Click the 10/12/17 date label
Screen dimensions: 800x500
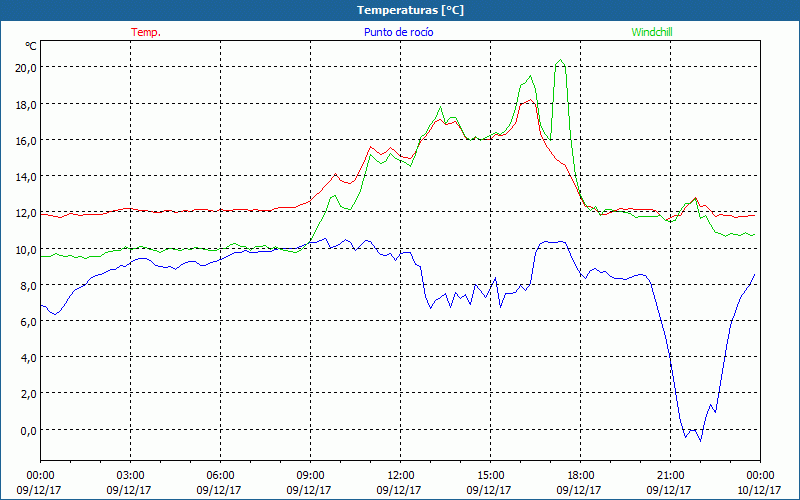759,490
